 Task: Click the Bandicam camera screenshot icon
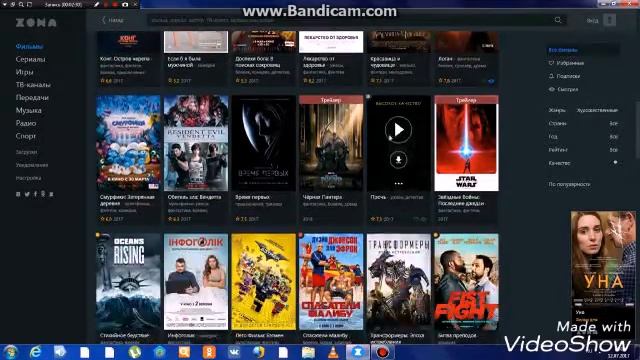[x=125, y=4]
